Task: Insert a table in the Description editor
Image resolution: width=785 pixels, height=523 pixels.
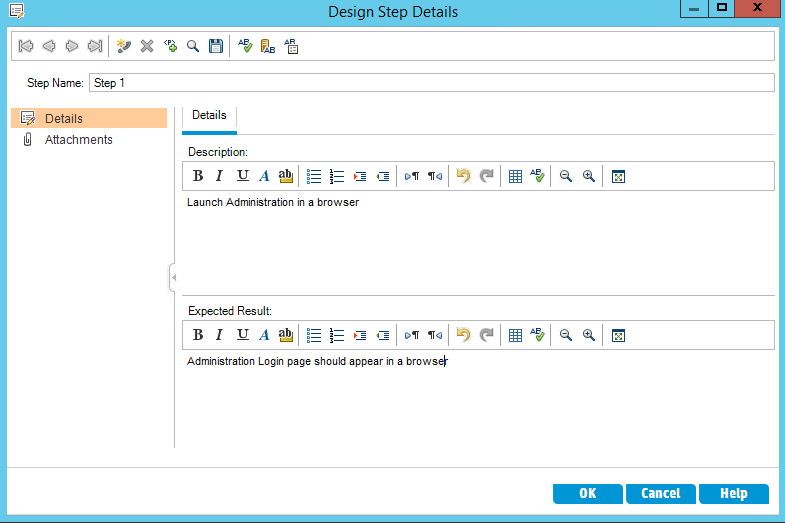Action: point(515,176)
